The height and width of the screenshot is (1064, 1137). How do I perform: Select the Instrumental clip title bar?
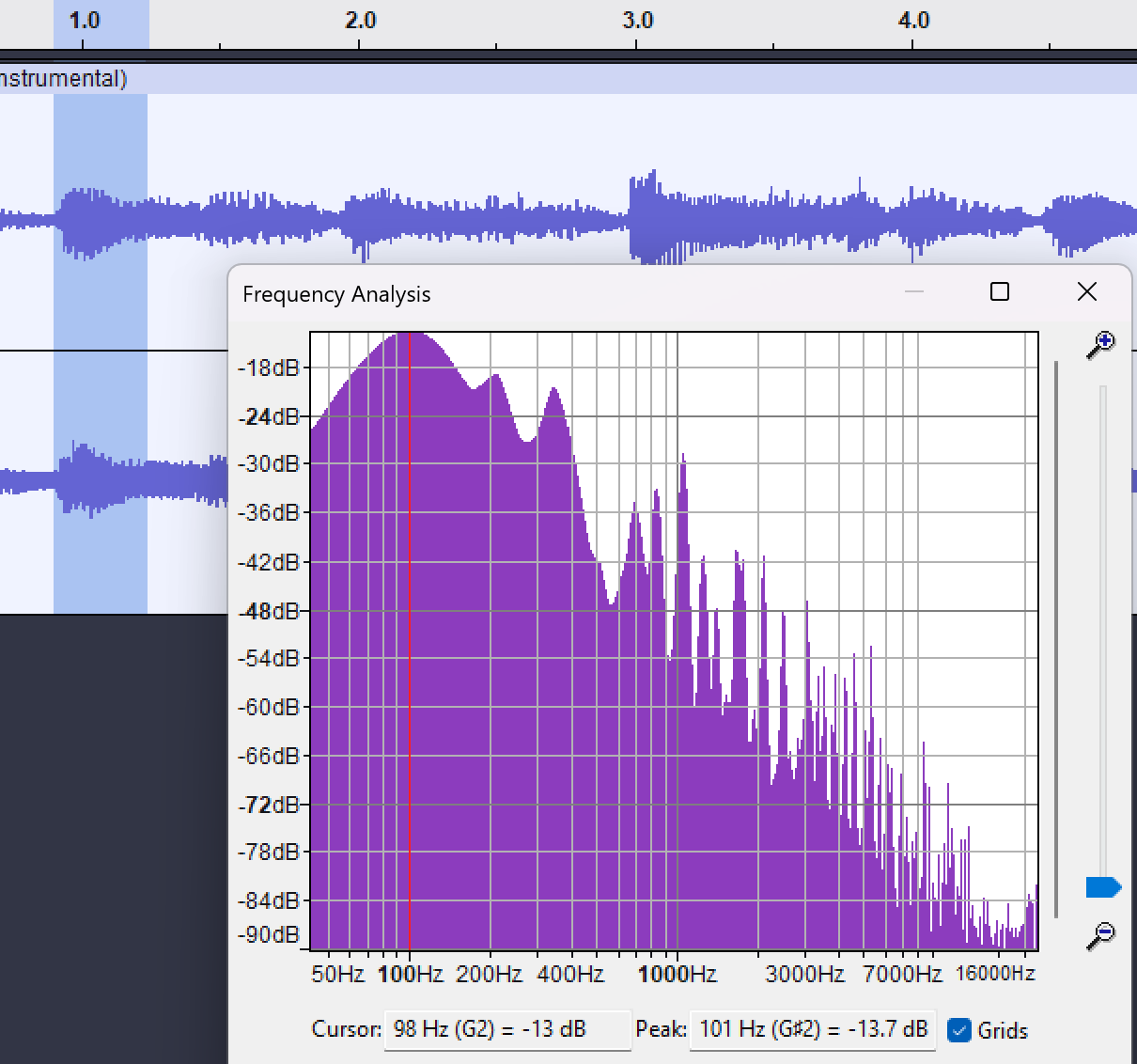click(x=564, y=79)
